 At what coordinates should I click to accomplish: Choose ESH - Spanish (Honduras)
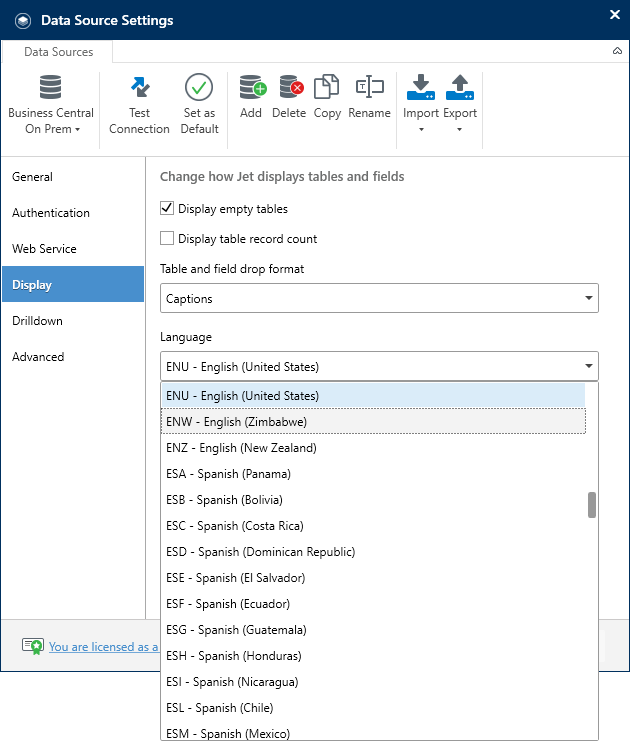tap(373, 655)
